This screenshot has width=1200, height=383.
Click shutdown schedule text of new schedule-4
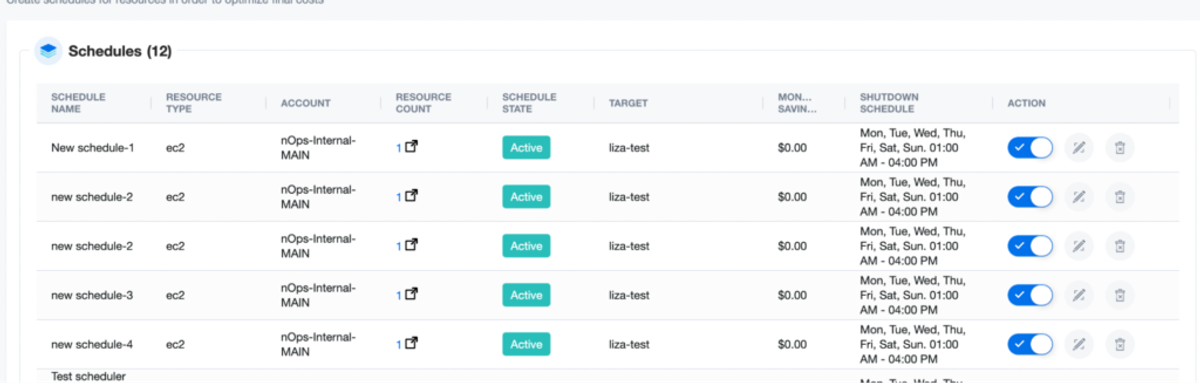click(x=913, y=344)
